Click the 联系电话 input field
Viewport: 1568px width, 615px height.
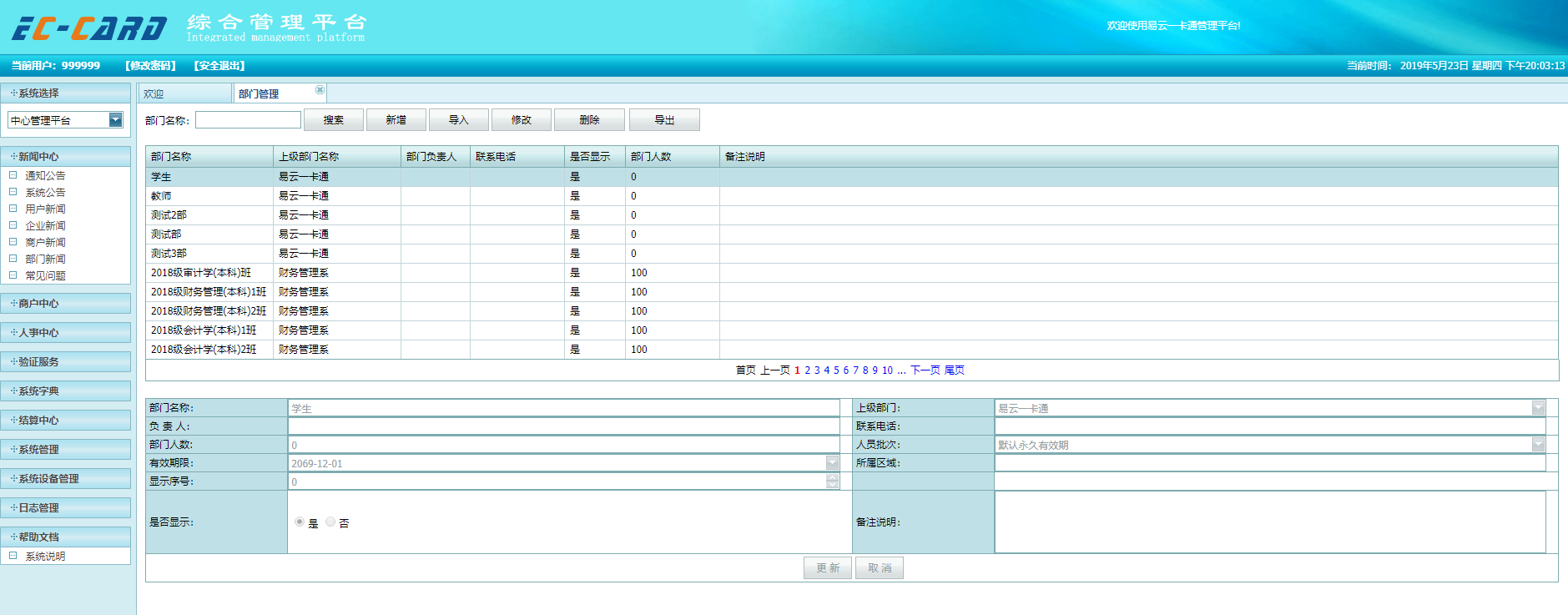(1270, 426)
